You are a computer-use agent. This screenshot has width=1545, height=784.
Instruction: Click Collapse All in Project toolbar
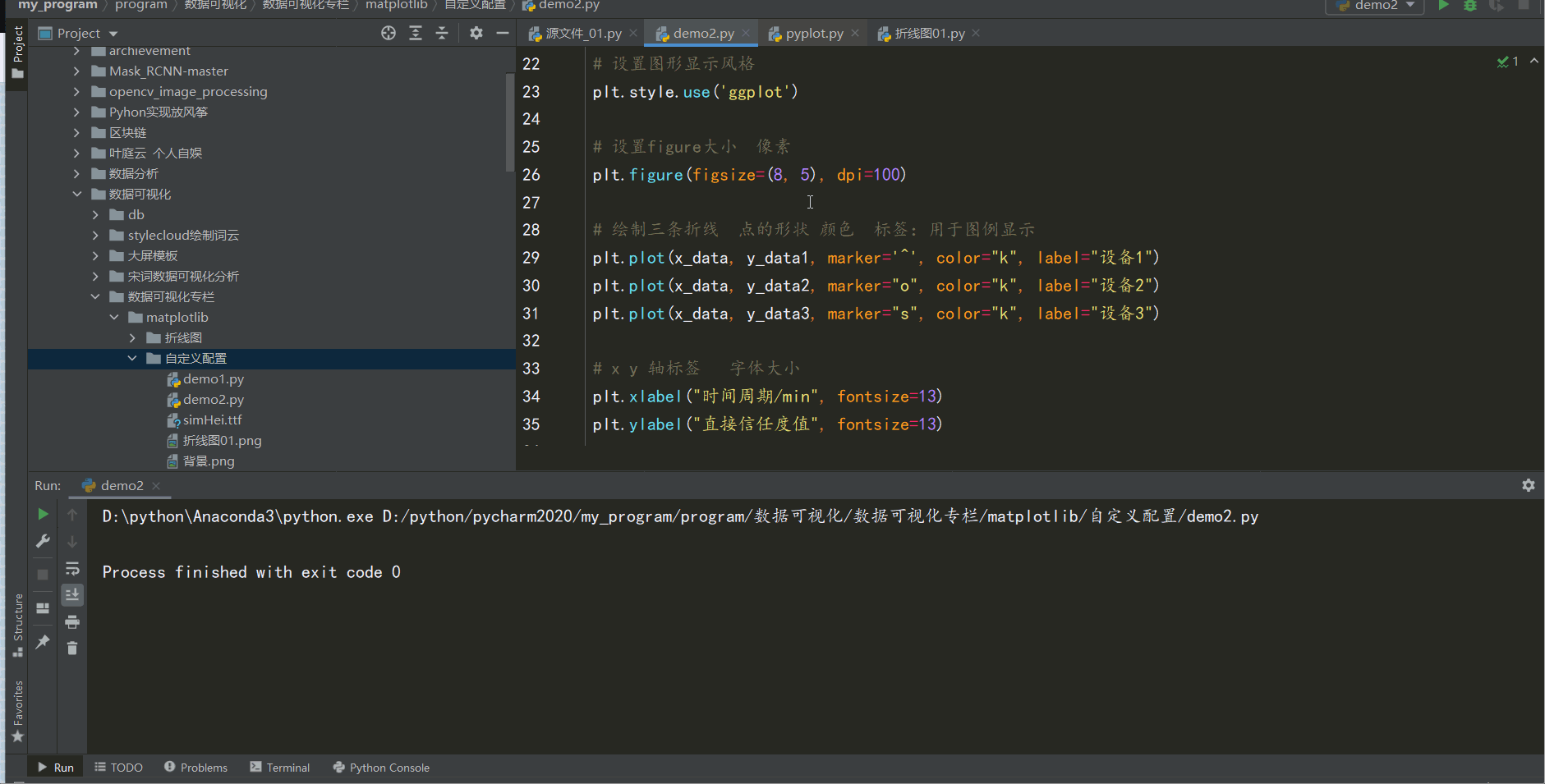442,33
